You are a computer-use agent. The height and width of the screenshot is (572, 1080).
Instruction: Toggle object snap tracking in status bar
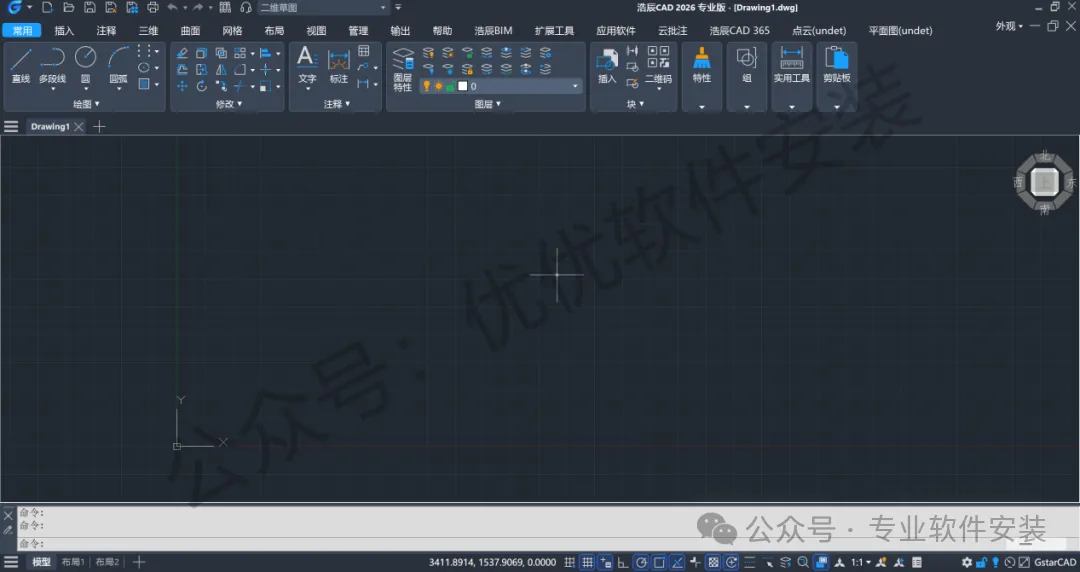click(x=677, y=562)
